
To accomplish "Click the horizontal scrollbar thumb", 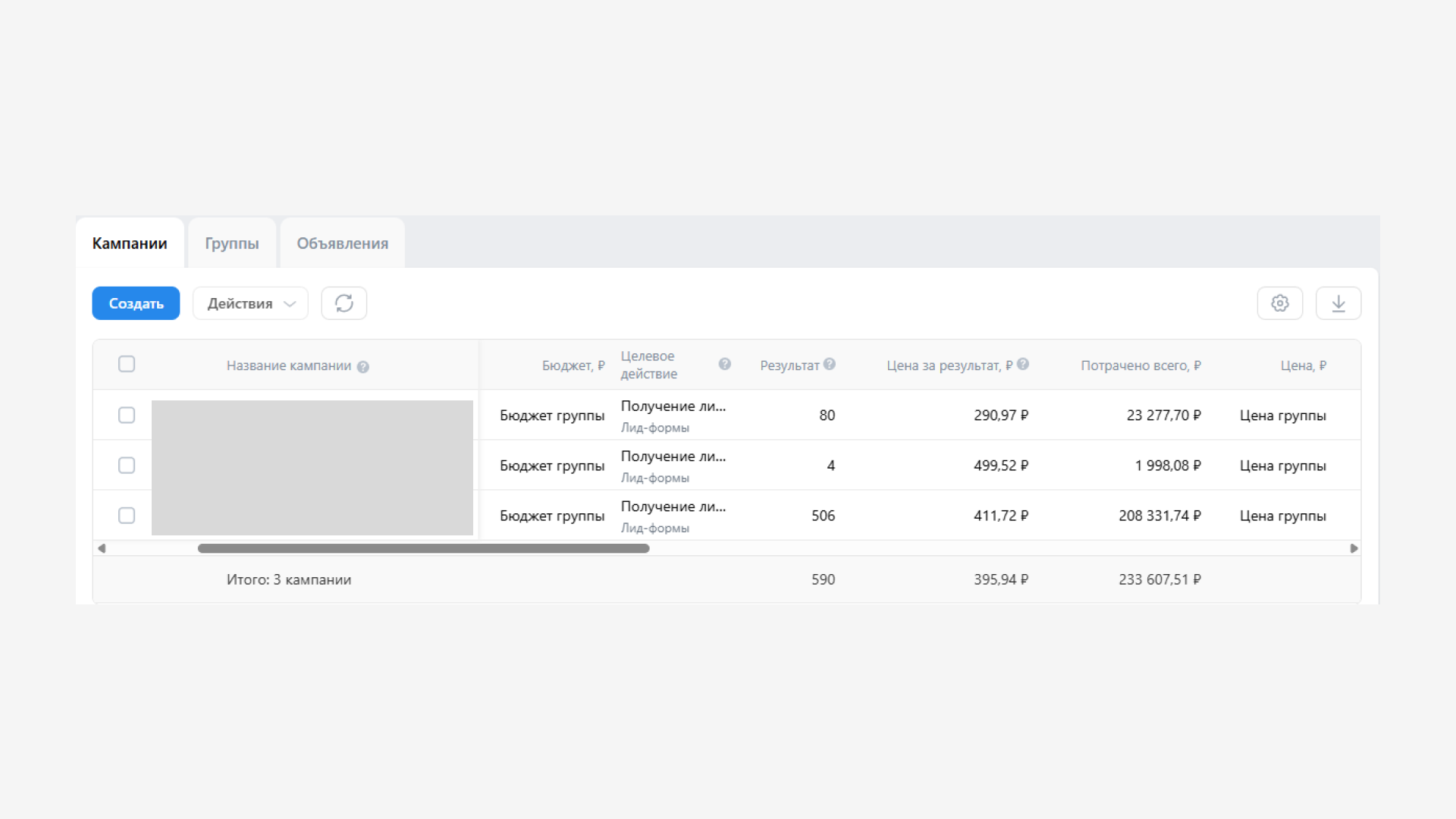I will coord(423,548).
